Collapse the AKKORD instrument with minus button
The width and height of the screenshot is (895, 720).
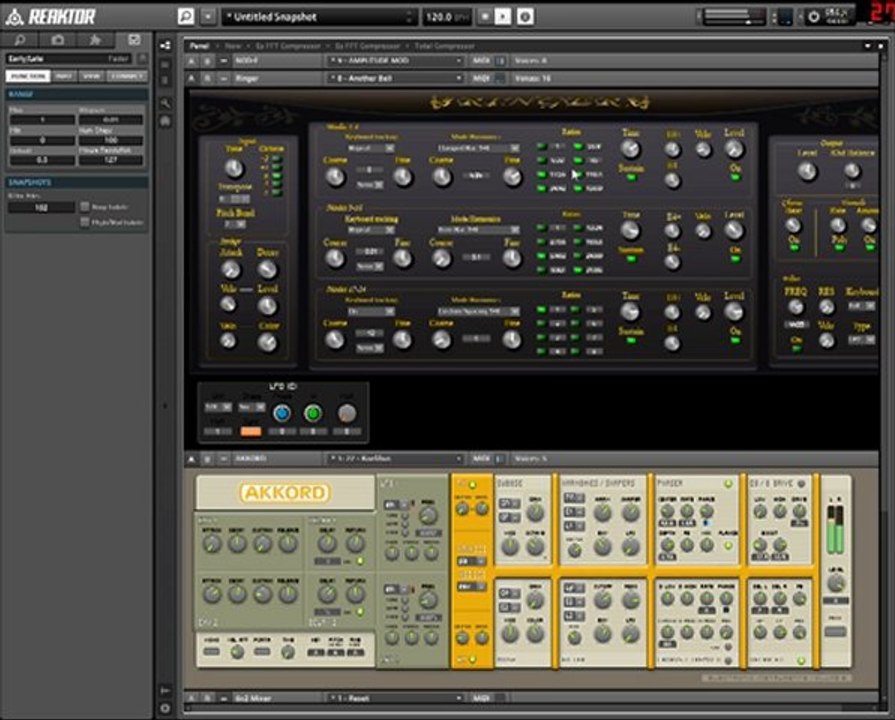[x=223, y=458]
